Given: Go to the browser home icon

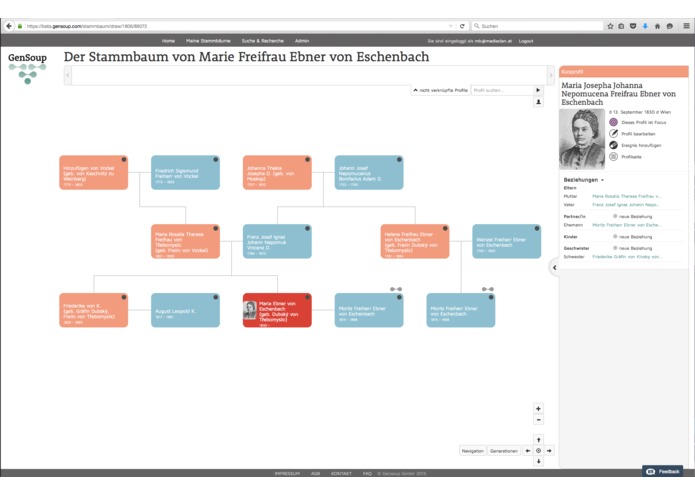Looking at the screenshot, I should (657, 26).
